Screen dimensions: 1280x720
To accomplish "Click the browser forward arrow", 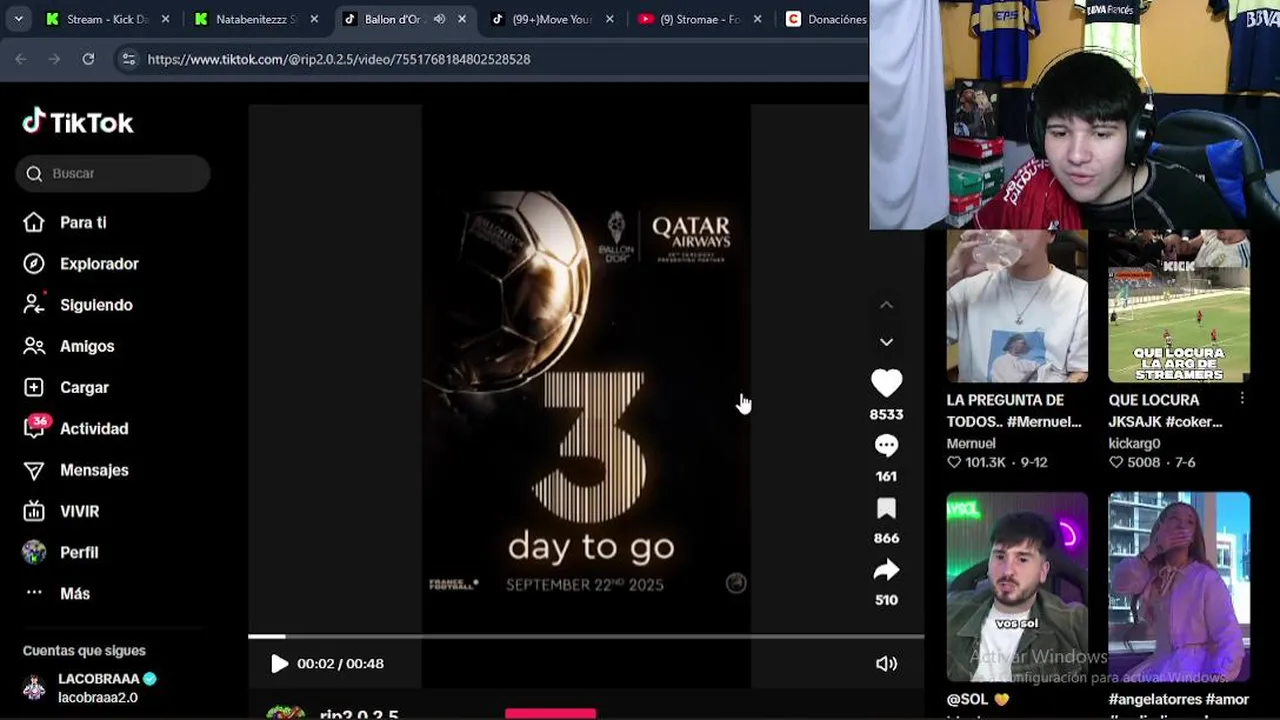I will pos(54,59).
